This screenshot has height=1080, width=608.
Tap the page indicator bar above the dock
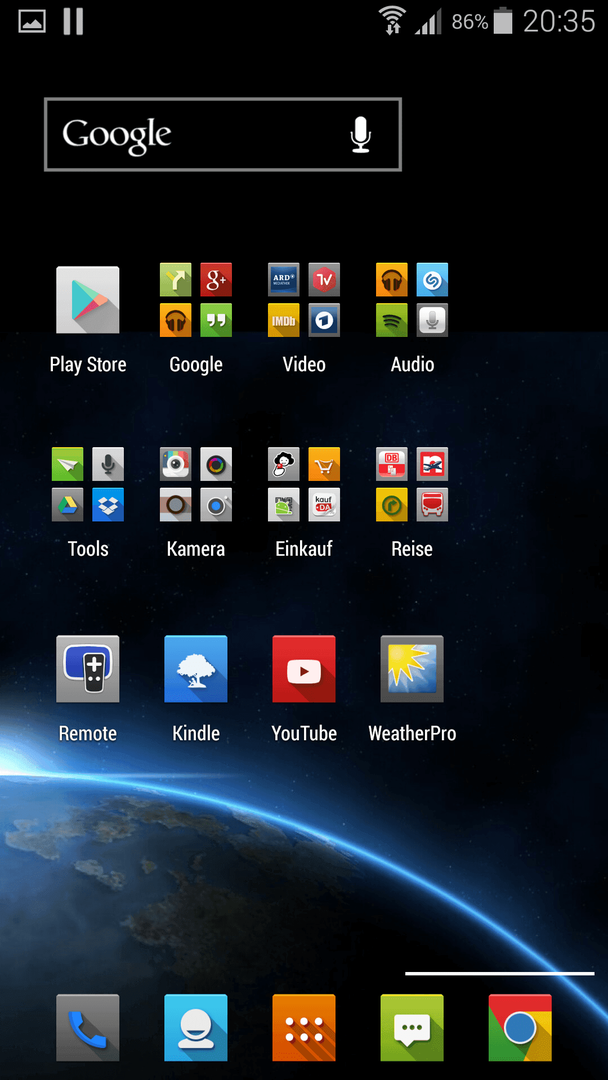pos(499,973)
